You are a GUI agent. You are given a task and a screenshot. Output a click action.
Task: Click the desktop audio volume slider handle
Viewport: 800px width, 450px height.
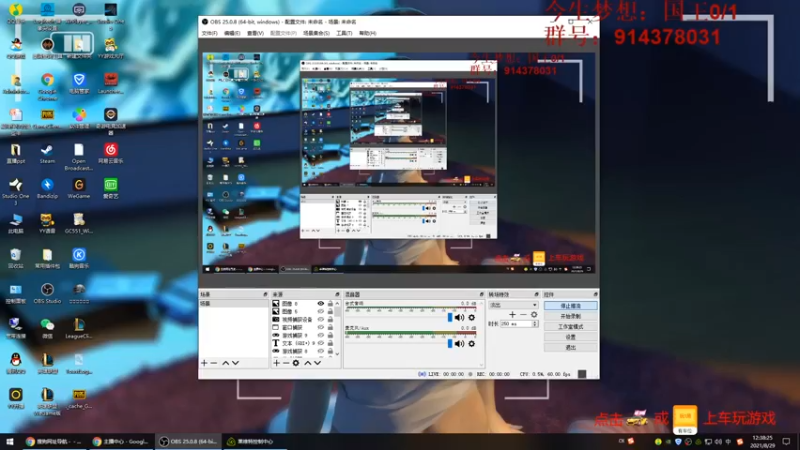coord(449,317)
